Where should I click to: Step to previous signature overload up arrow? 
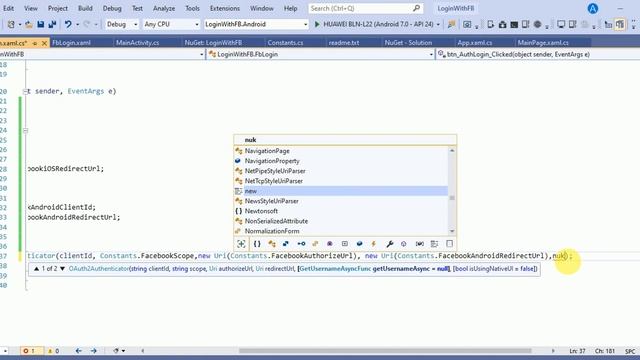coord(36,269)
